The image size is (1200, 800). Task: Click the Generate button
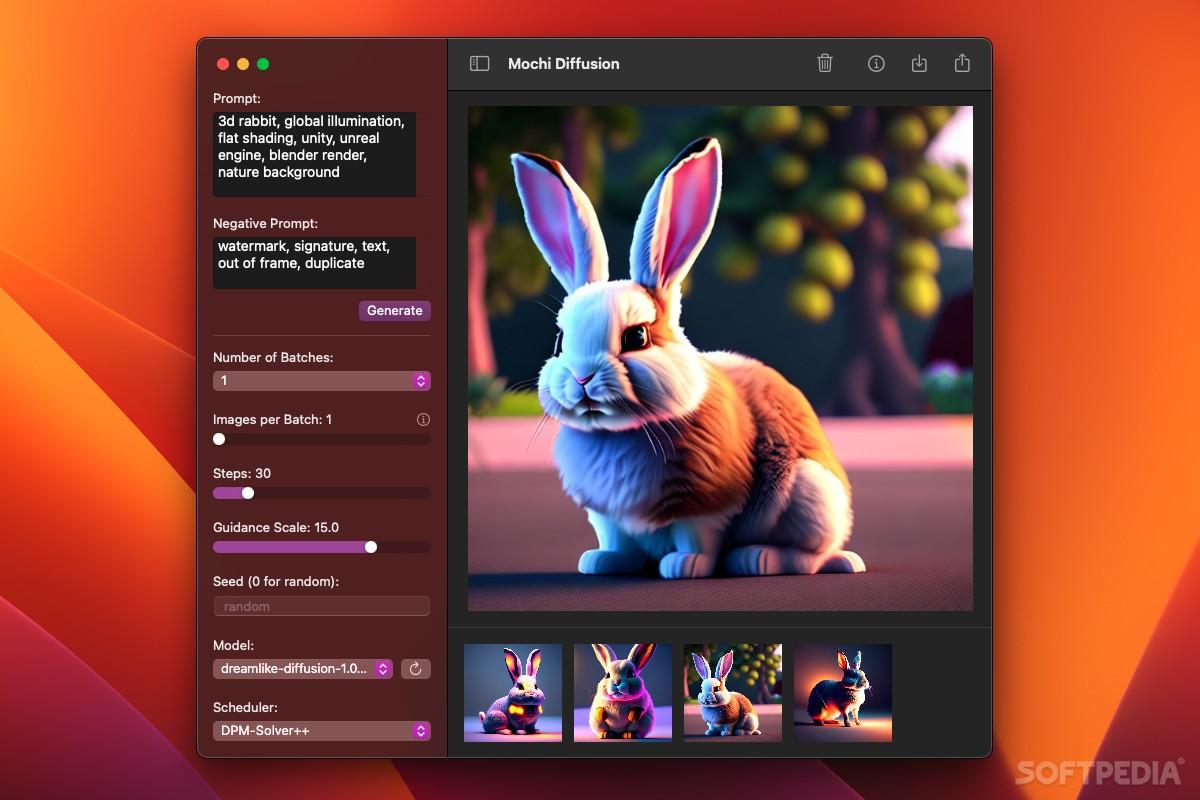point(395,311)
